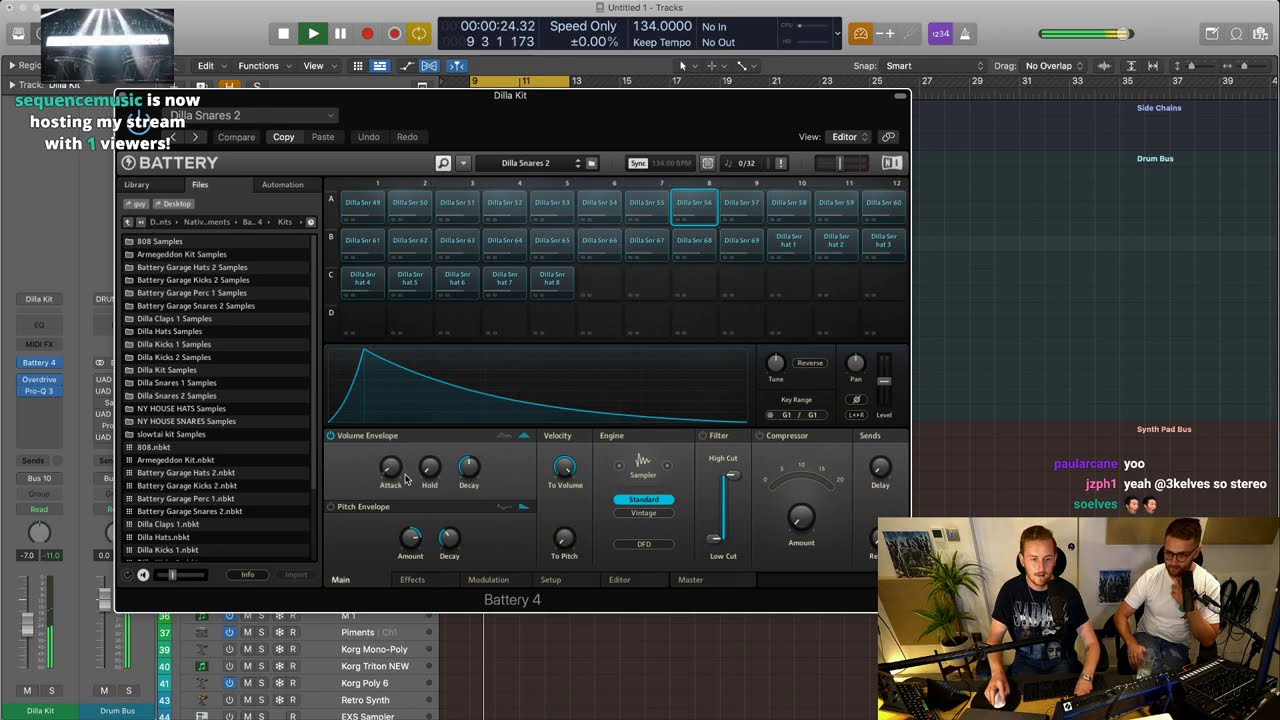Click the Pause transport button
1280x720 pixels.
pos(340,34)
